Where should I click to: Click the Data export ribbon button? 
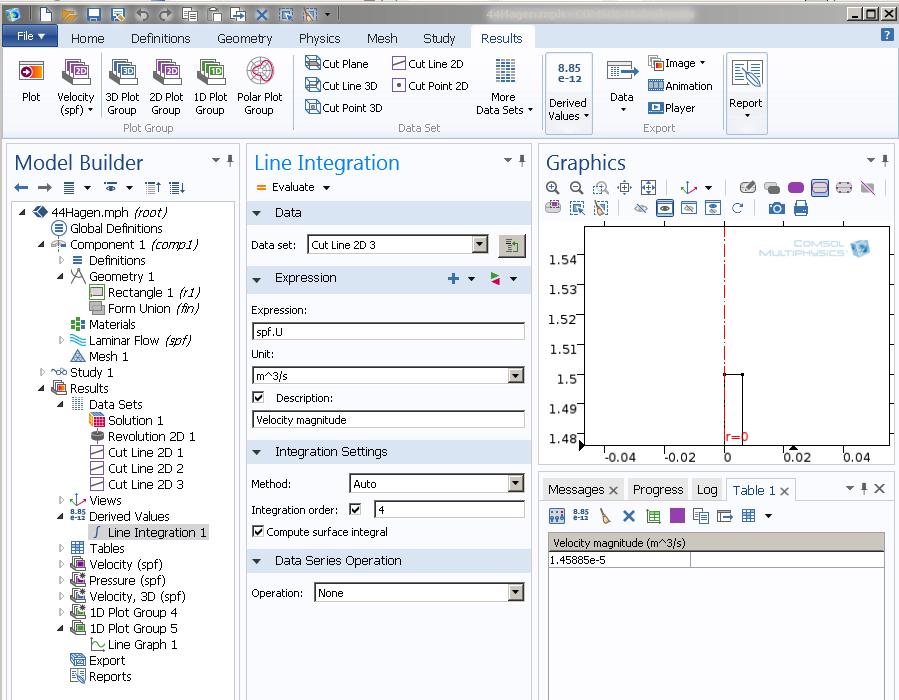coord(622,86)
